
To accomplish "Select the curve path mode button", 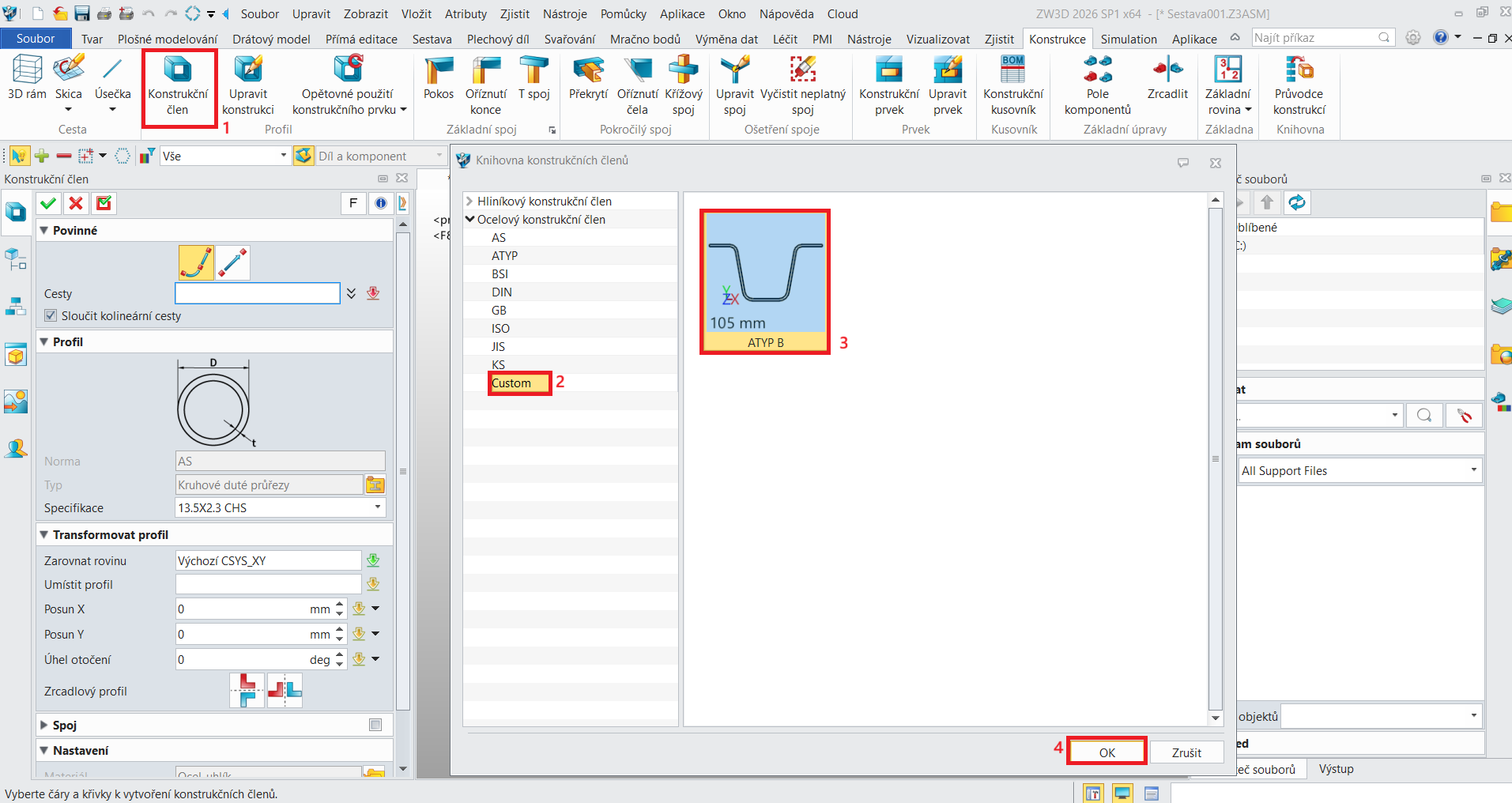I will 196,263.
